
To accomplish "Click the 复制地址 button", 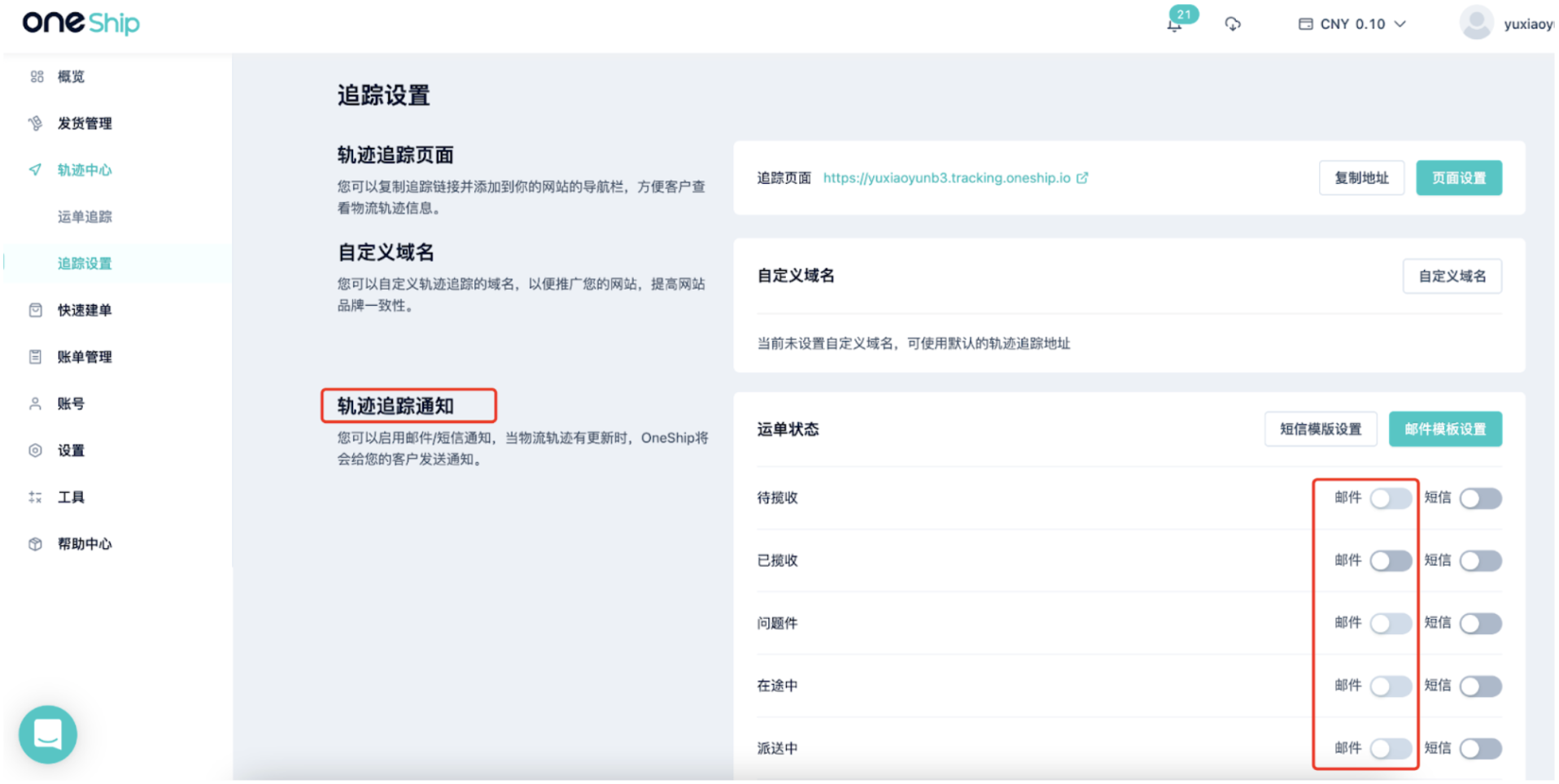I will click(1361, 178).
